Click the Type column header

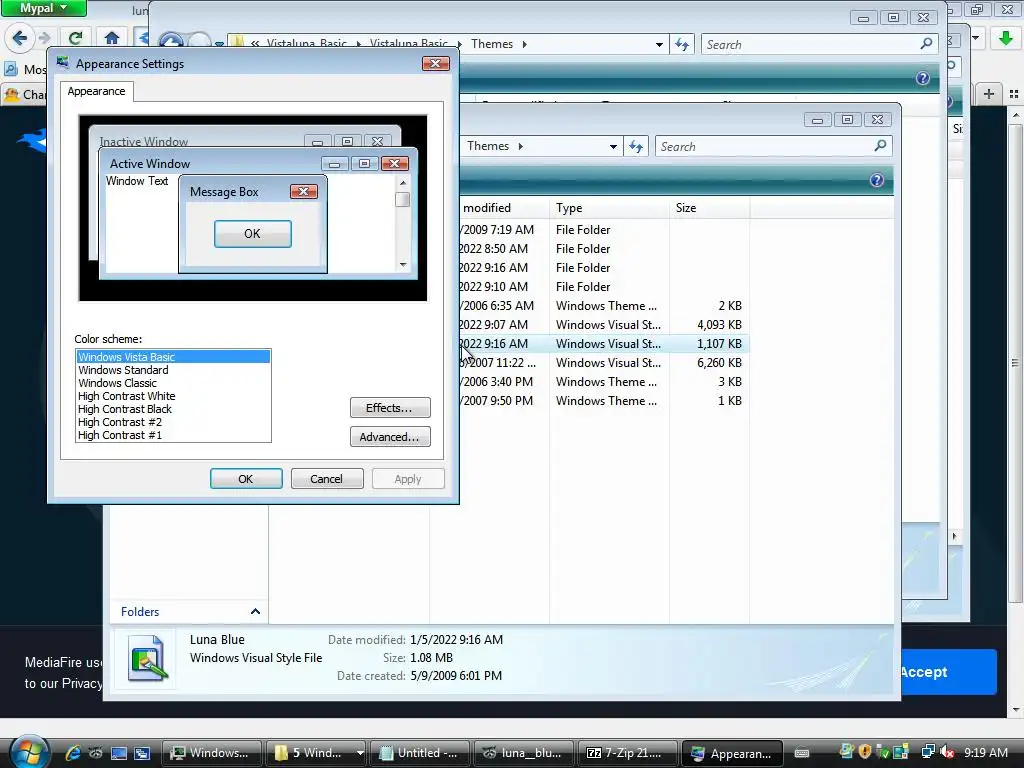609,208
